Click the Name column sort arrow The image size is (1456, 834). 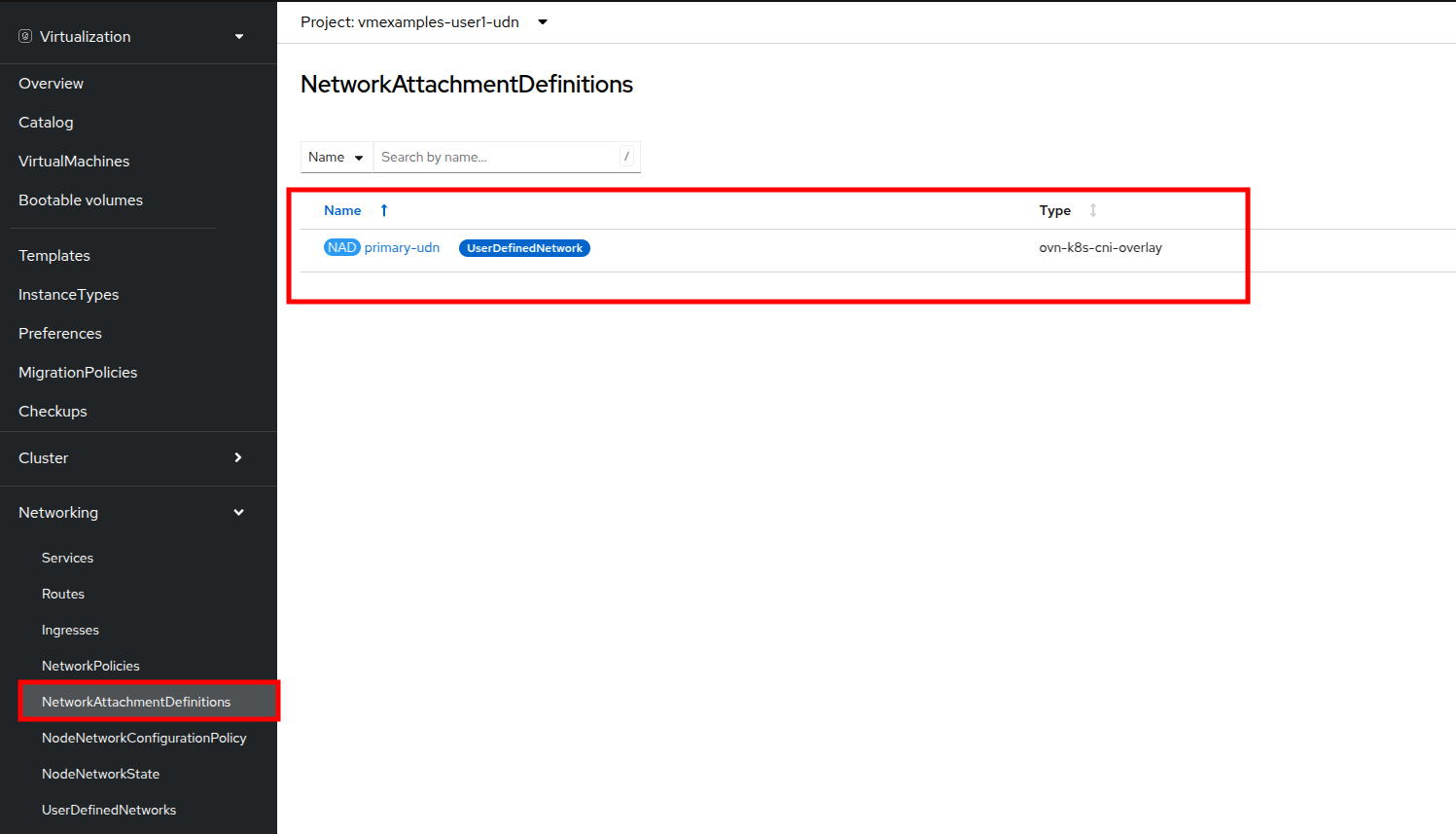[x=384, y=210]
